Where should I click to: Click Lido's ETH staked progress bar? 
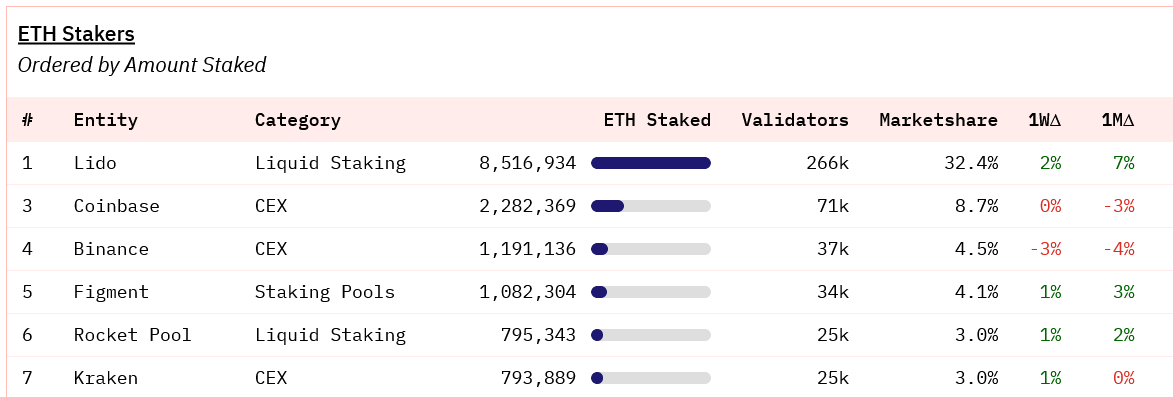651,163
